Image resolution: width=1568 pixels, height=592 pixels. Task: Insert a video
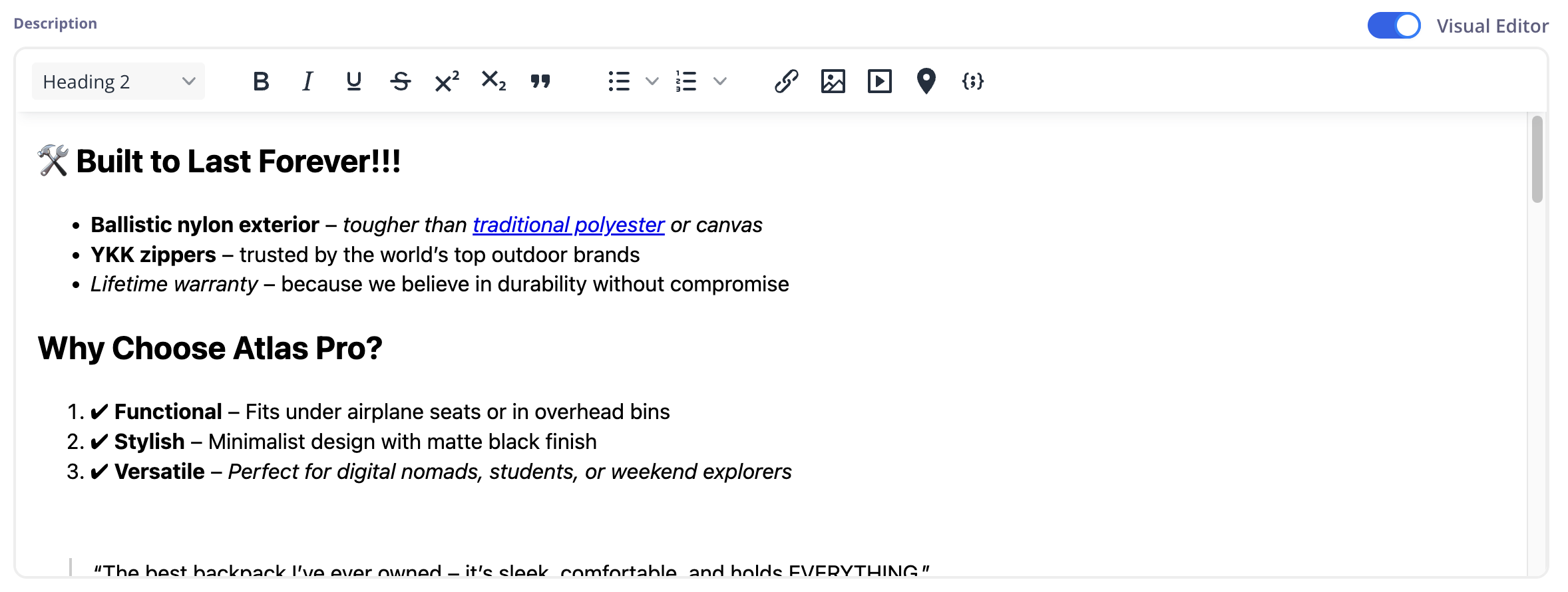click(x=880, y=81)
